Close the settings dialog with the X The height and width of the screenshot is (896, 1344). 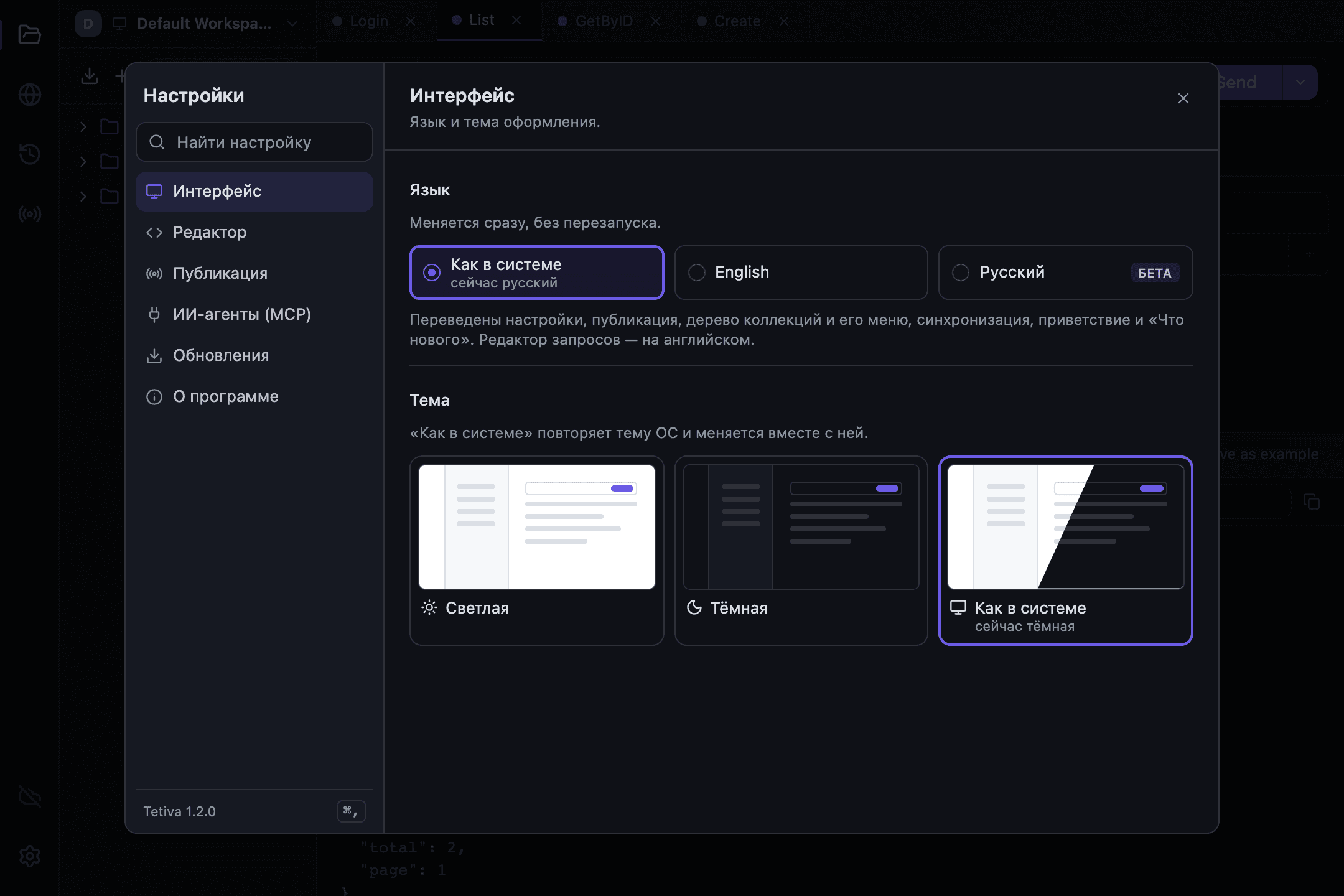pos(1183,98)
